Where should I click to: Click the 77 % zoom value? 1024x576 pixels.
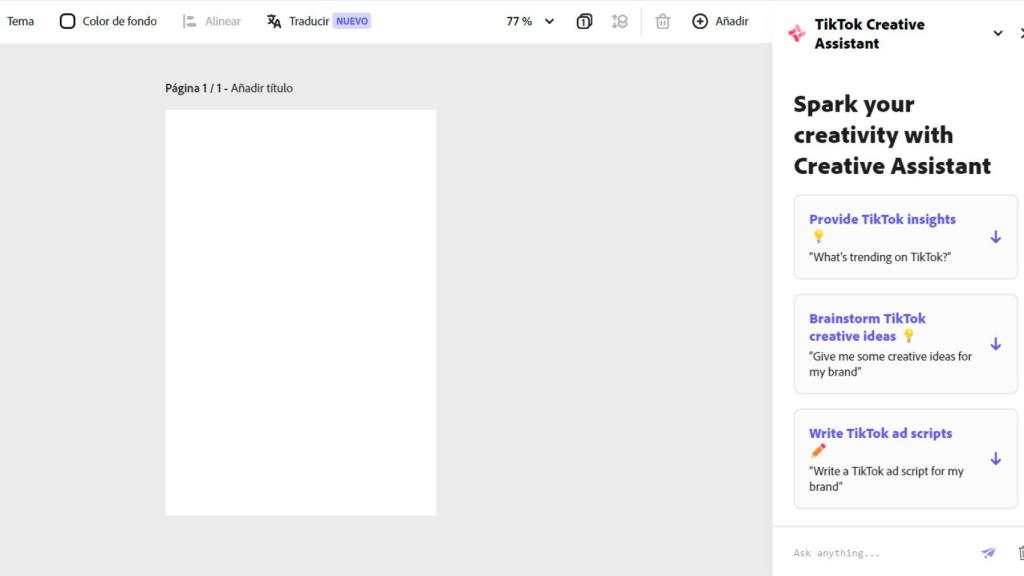click(x=519, y=21)
